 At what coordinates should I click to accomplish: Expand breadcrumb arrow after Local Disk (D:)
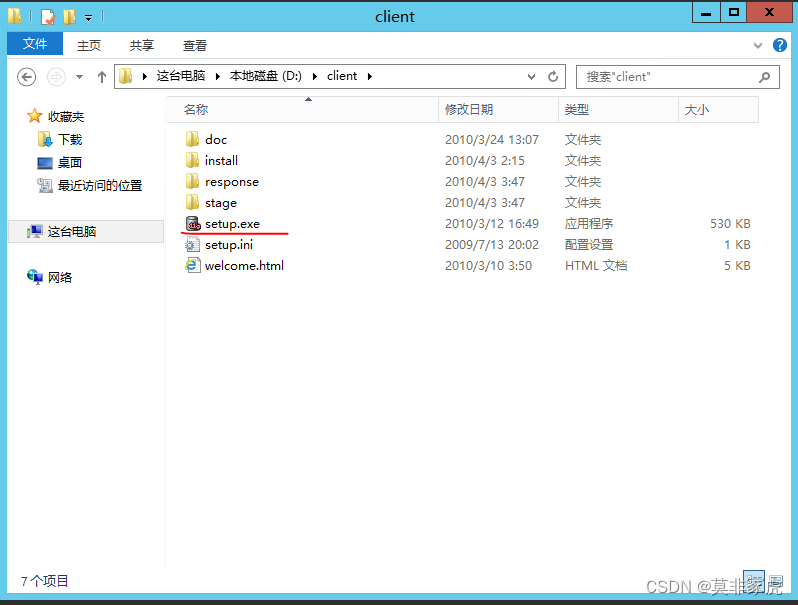pos(315,76)
